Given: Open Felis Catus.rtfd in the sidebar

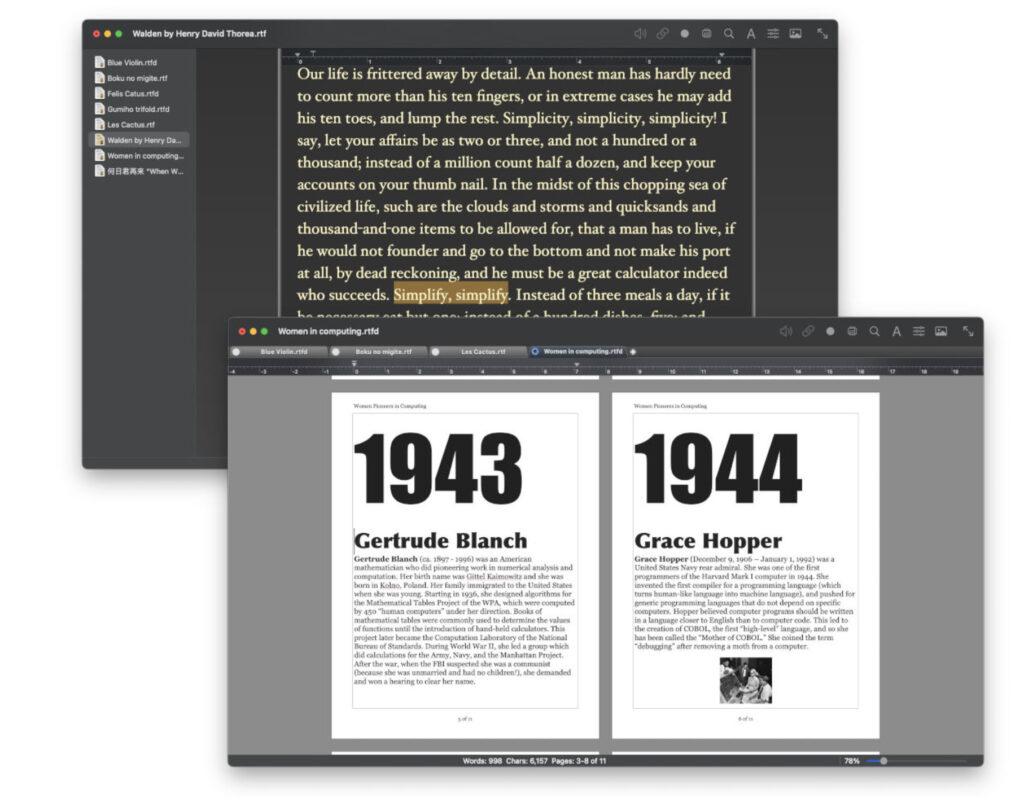Looking at the screenshot, I should point(133,93).
